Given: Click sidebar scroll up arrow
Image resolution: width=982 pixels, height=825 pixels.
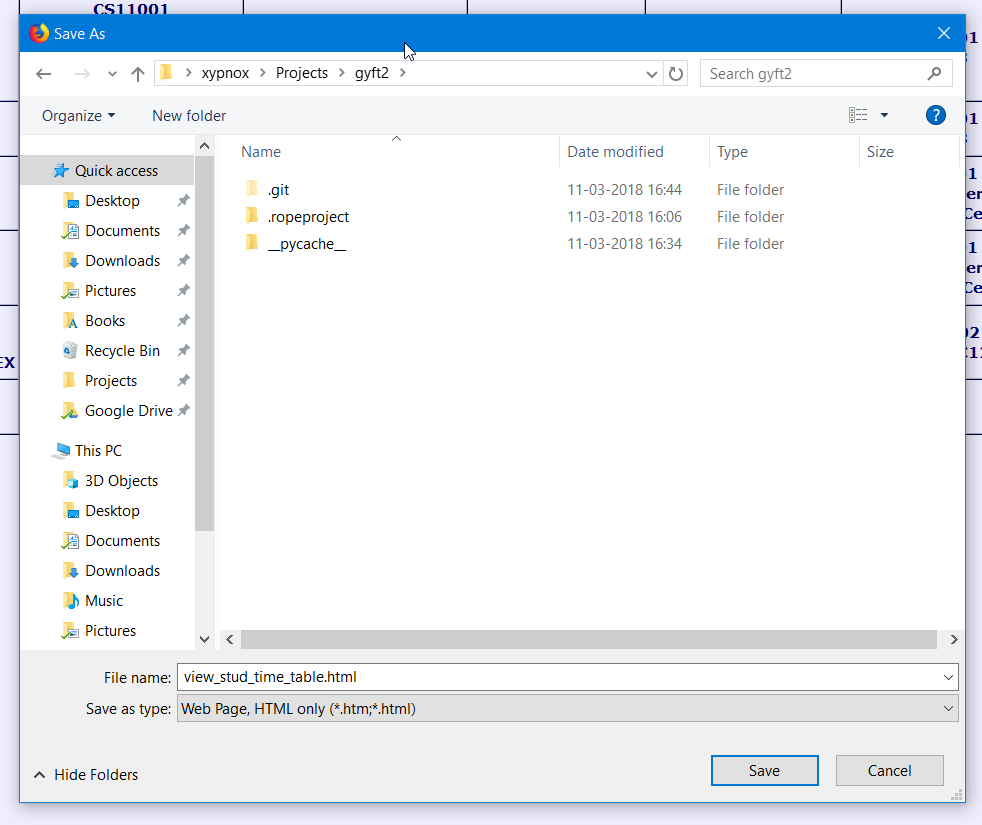Looking at the screenshot, I should click(x=204, y=146).
